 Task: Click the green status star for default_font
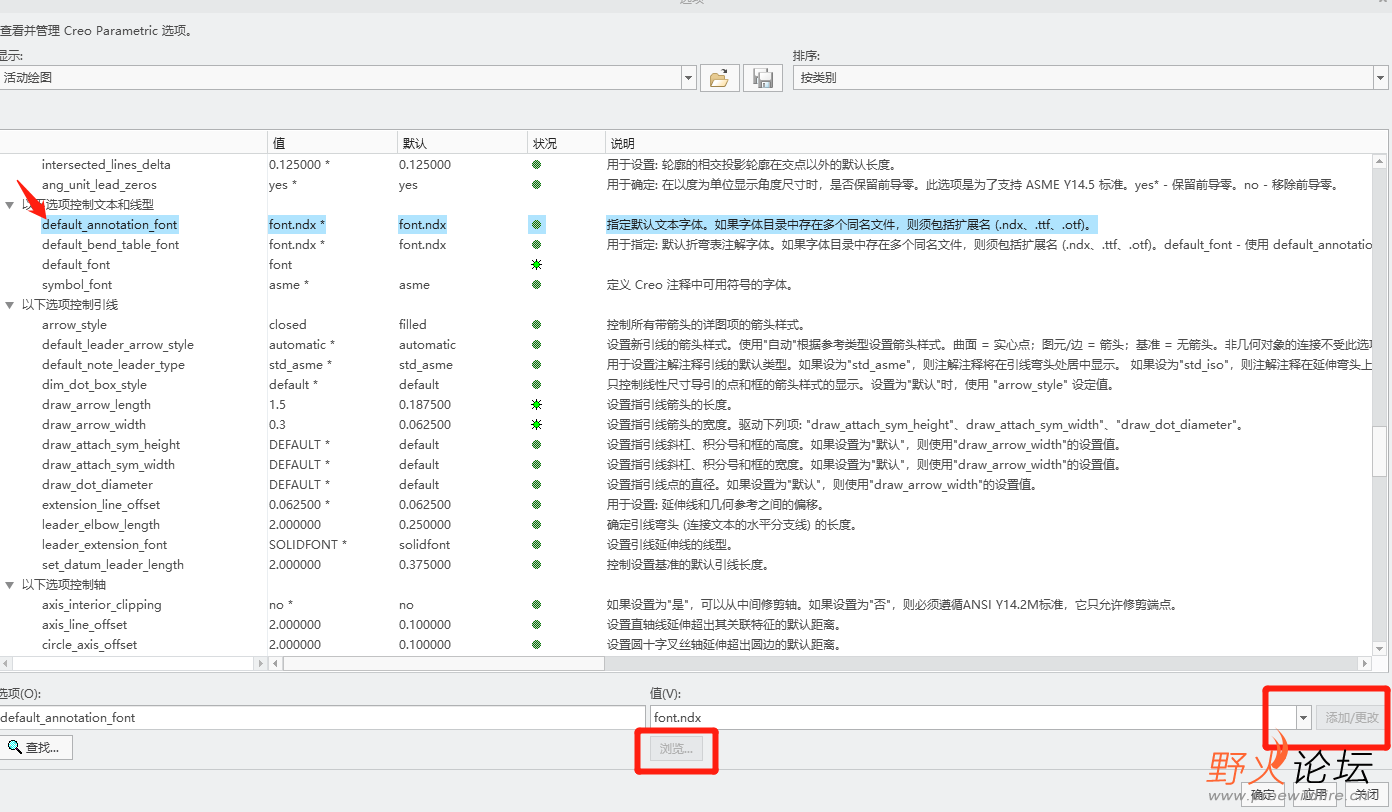[537, 264]
